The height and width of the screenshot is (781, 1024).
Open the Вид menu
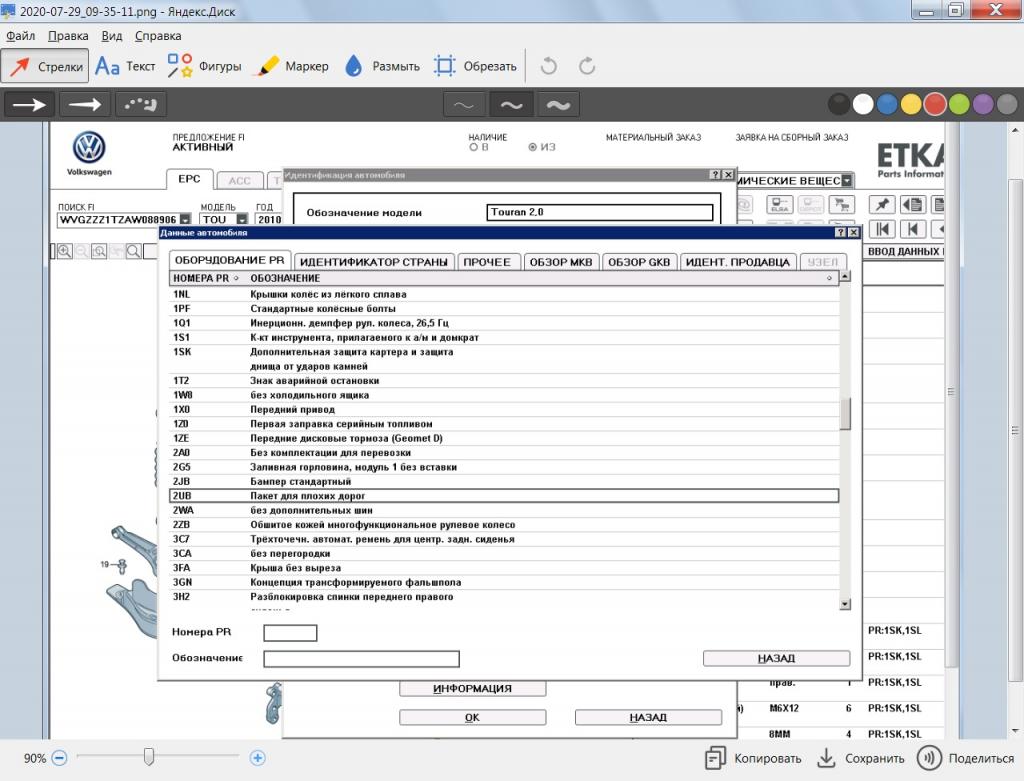(112, 36)
